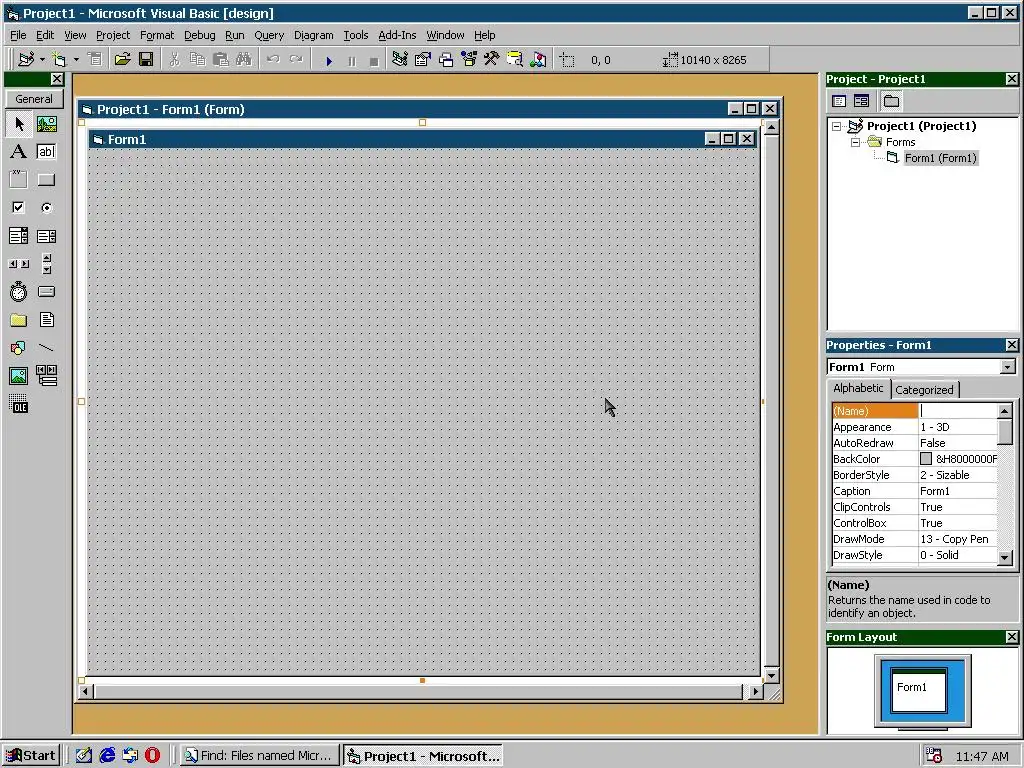Click the (Name) property value field
The width and height of the screenshot is (1024, 768).
point(957,411)
